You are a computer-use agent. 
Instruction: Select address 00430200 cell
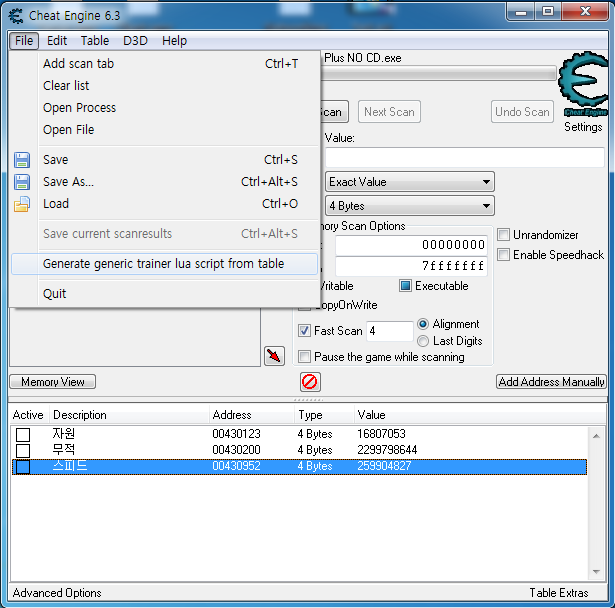pos(236,450)
